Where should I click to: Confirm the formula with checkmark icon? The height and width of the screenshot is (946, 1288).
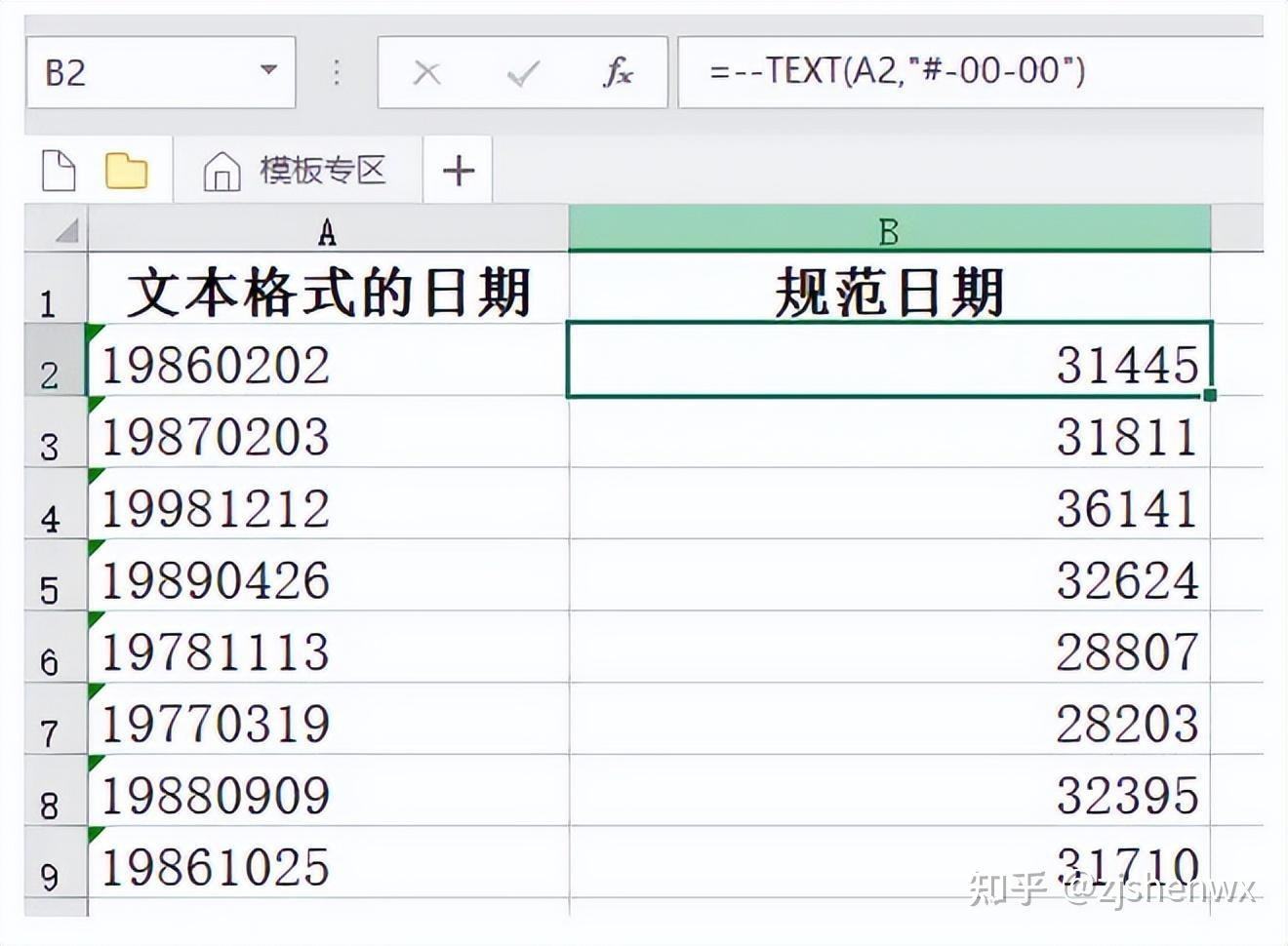524,73
